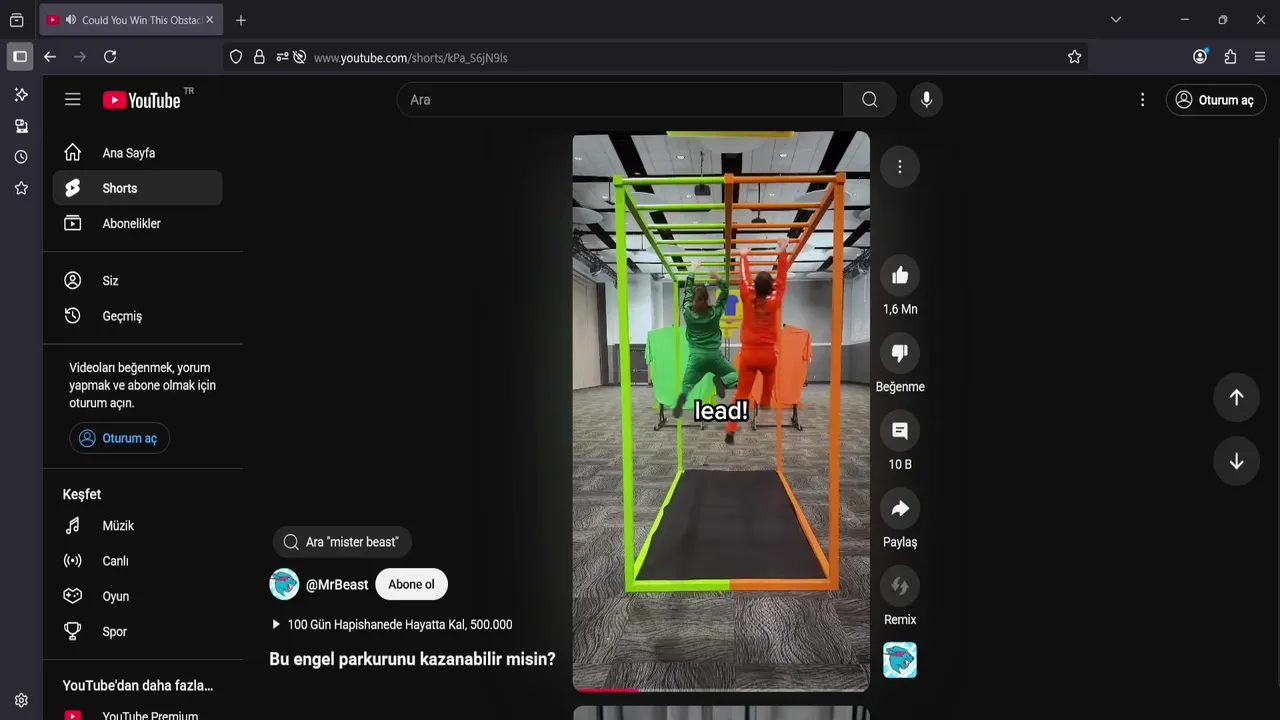Open the comments of the Short
The image size is (1280, 720).
tap(900, 430)
